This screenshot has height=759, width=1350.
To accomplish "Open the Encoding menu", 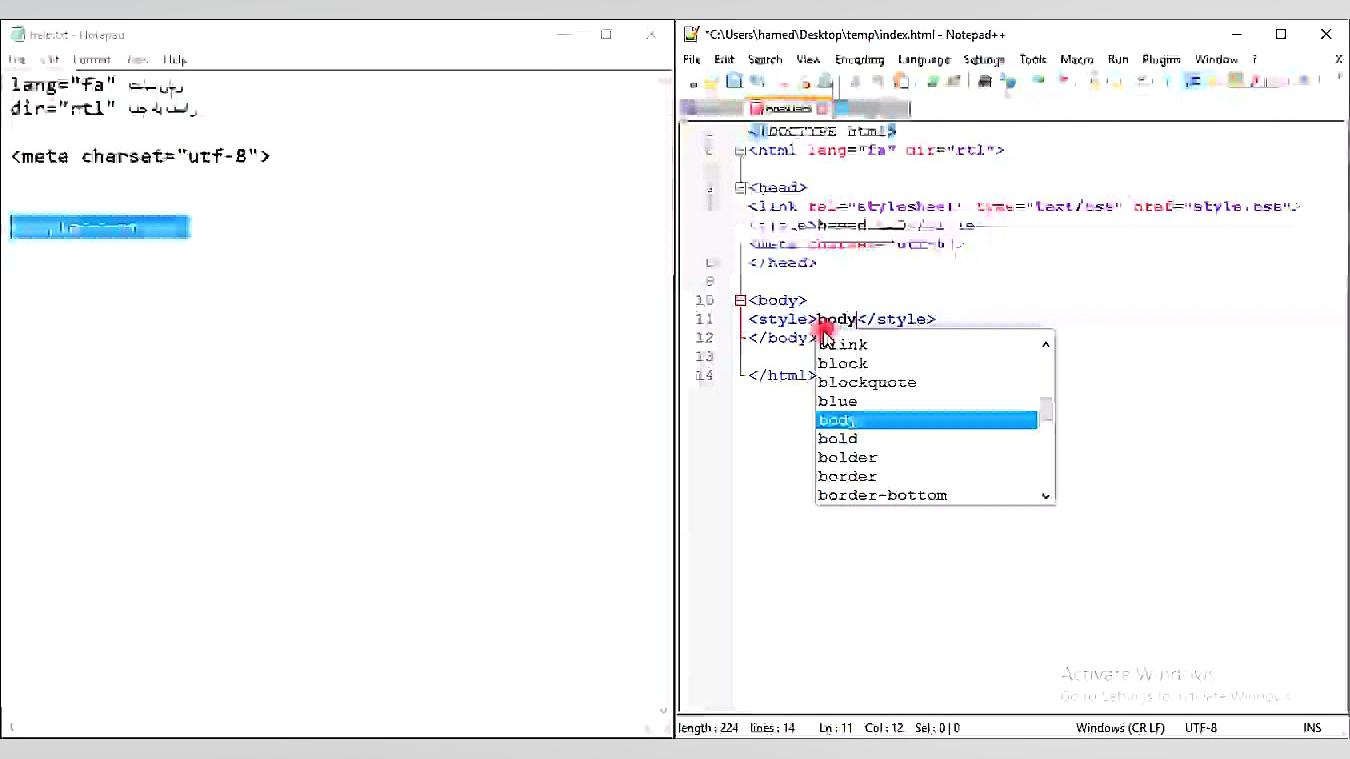I will coord(859,60).
